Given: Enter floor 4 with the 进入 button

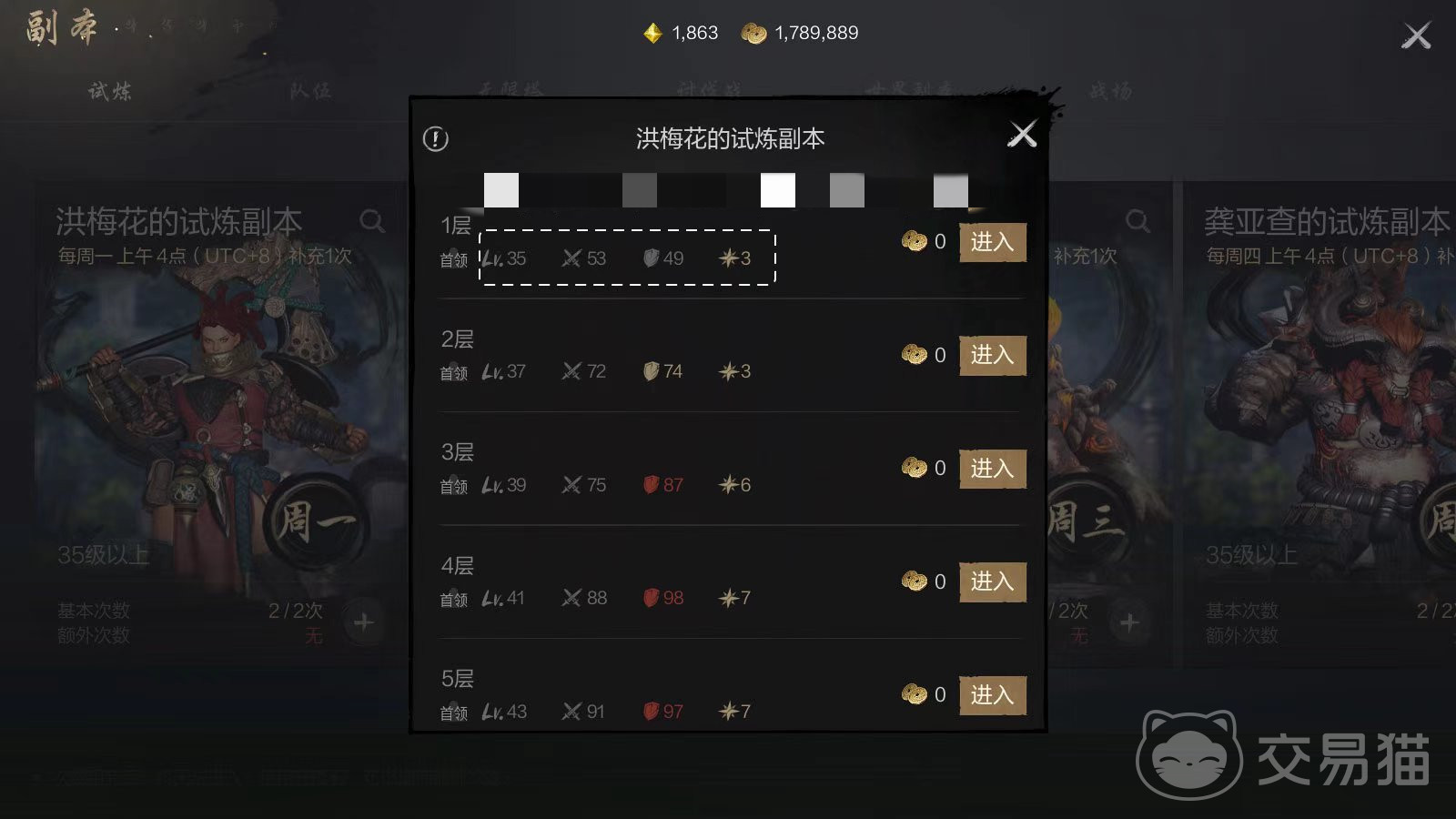Looking at the screenshot, I should pos(993,581).
